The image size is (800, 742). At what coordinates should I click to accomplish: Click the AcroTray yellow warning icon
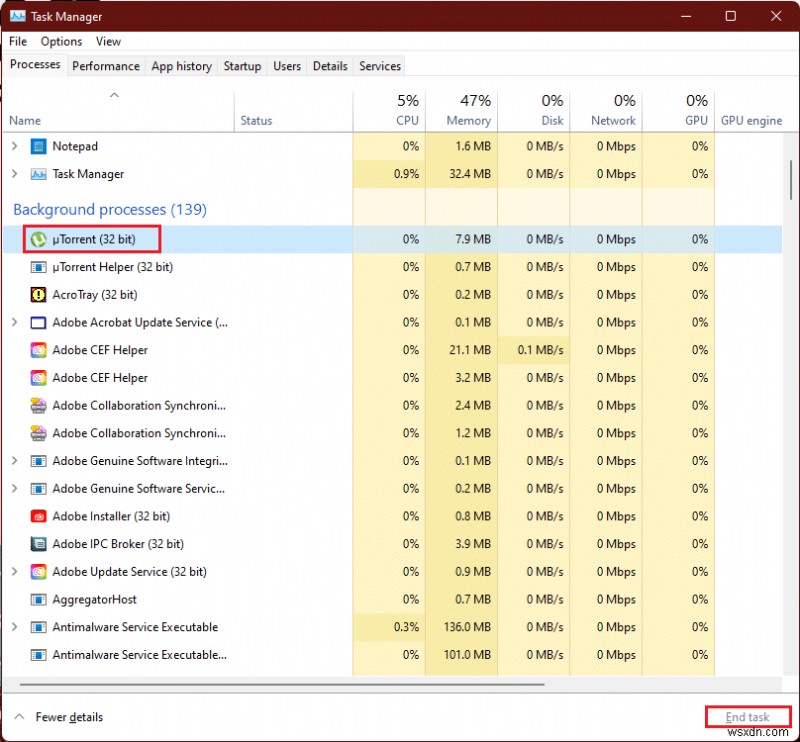[x=38, y=294]
